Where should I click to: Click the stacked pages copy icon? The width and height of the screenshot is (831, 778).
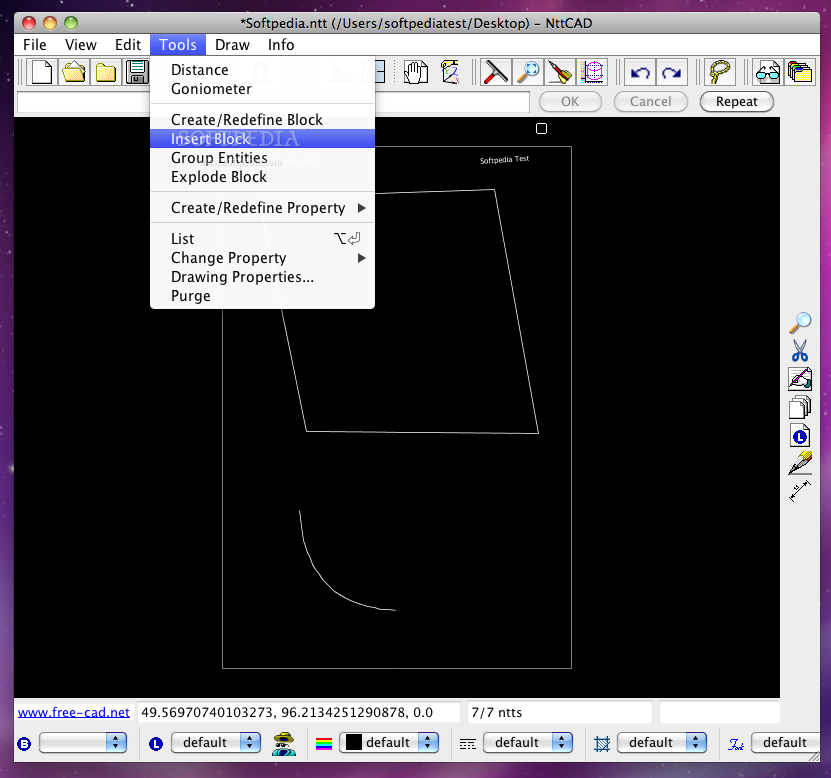800,407
